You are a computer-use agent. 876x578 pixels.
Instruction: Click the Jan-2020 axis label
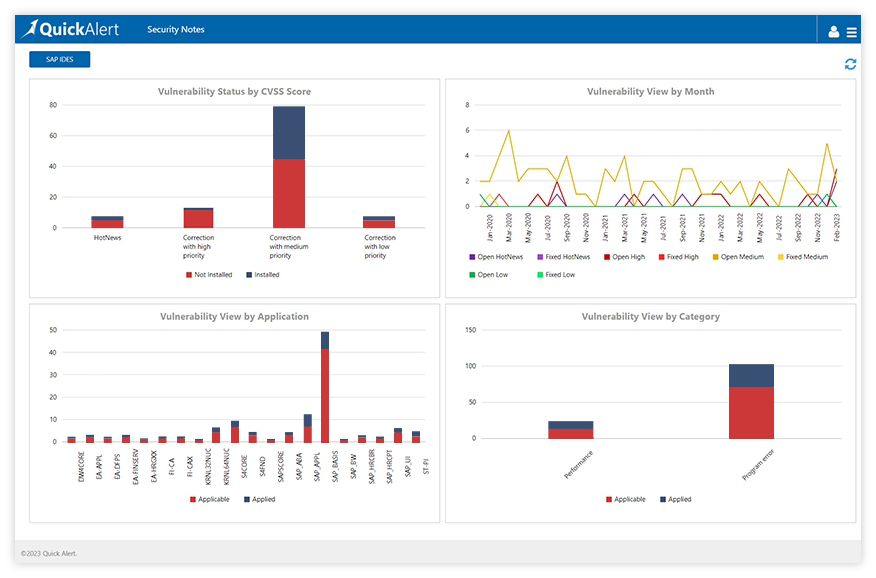tap(489, 227)
